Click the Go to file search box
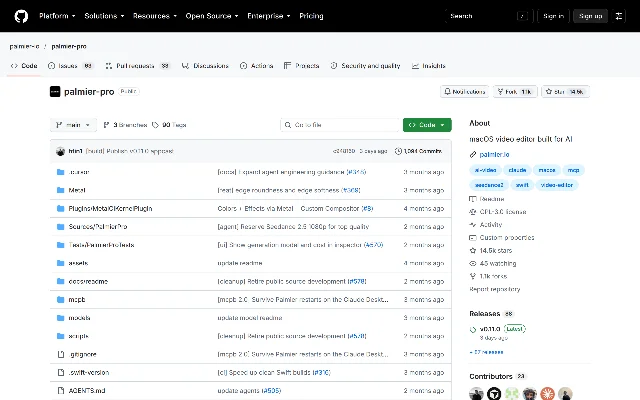This screenshot has width=640, height=400. pos(340,125)
